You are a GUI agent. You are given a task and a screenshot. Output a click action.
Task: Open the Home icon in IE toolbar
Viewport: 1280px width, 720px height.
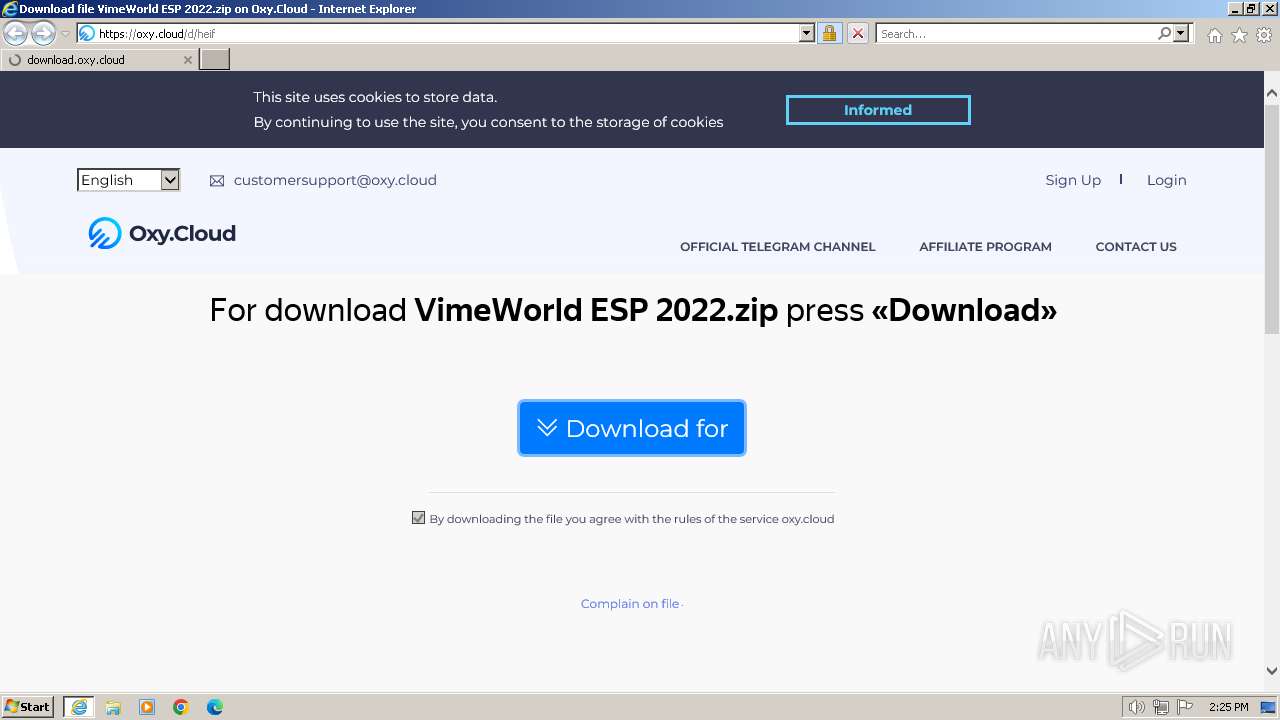coord(1214,35)
